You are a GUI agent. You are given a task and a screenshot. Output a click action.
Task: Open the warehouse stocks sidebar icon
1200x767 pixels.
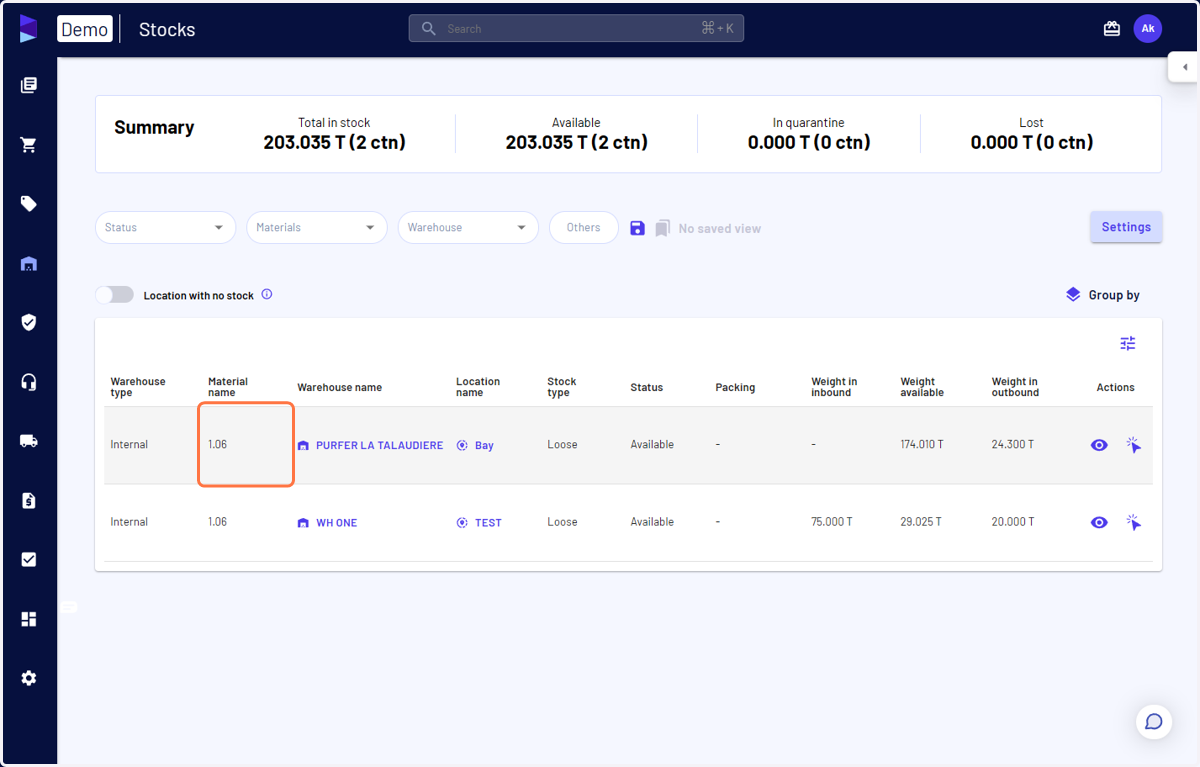pyautogui.click(x=29, y=264)
